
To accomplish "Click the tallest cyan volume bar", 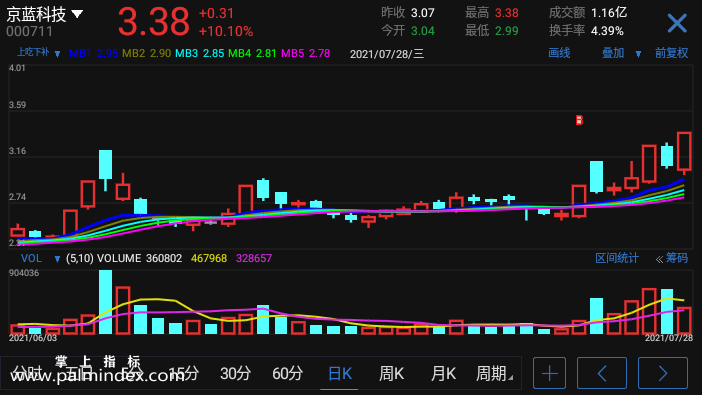I will [105, 302].
